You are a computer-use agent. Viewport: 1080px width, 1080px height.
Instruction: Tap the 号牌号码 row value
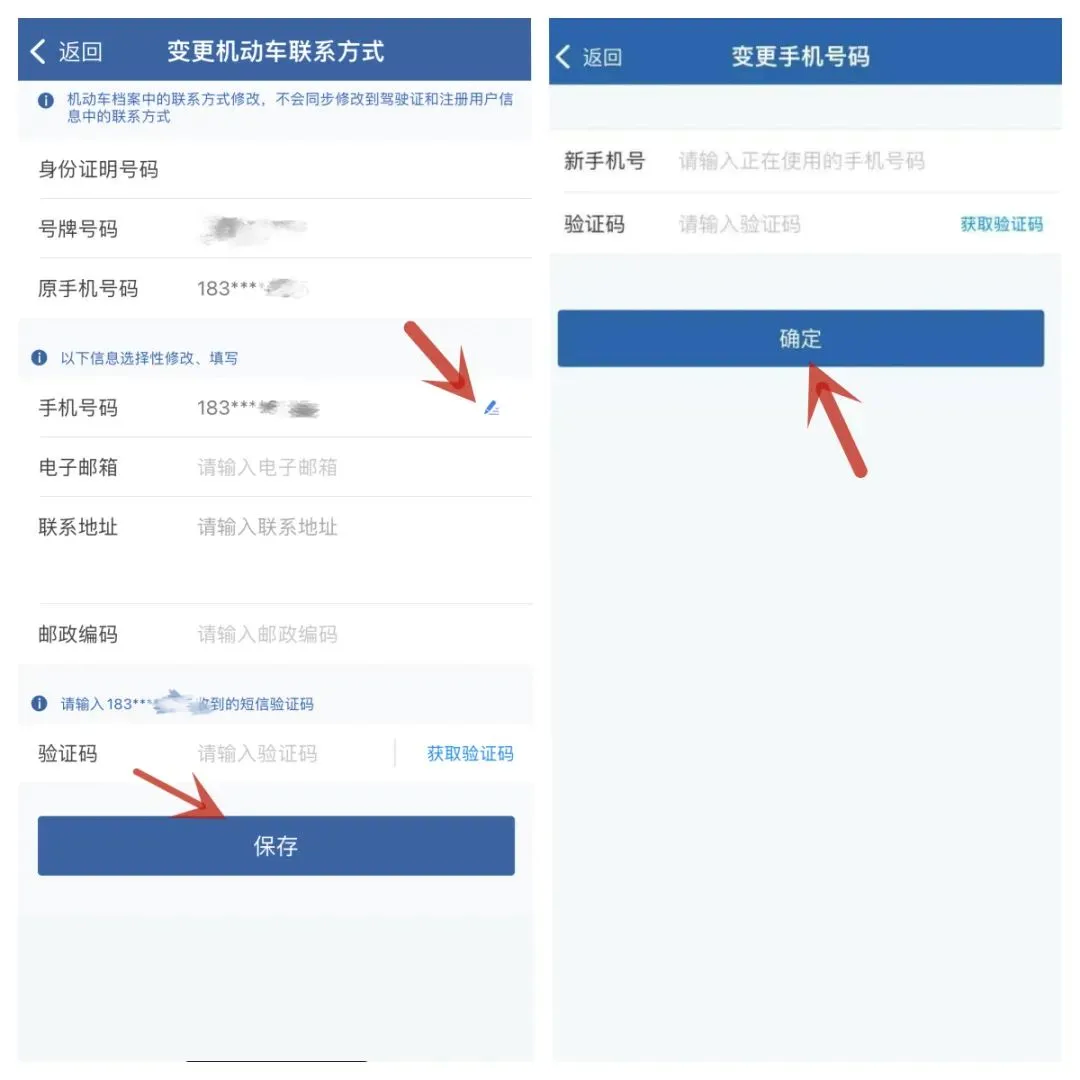click(x=252, y=229)
